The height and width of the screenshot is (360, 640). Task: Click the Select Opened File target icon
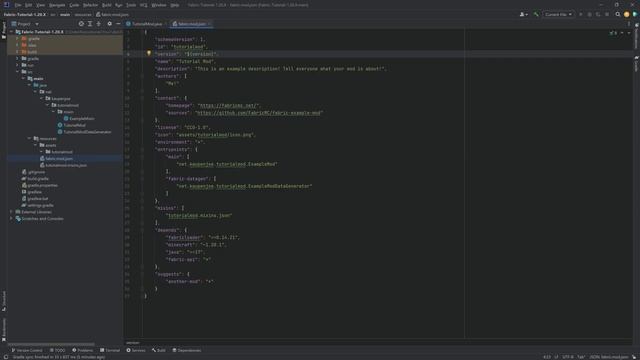tap(81, 24)
